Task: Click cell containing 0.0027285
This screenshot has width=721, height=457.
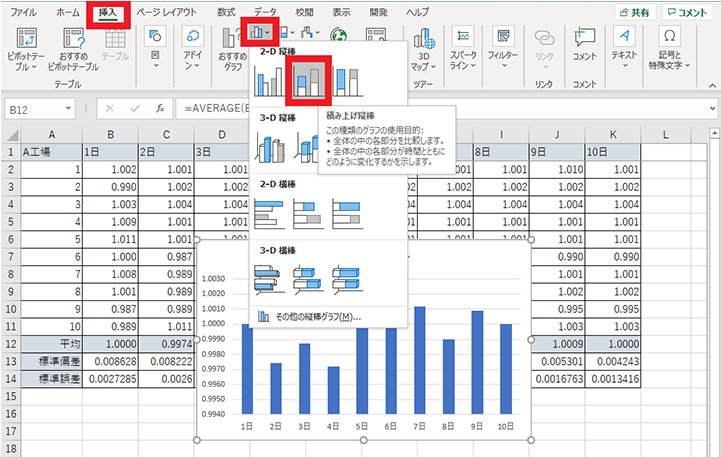Action: coord(110,379)
